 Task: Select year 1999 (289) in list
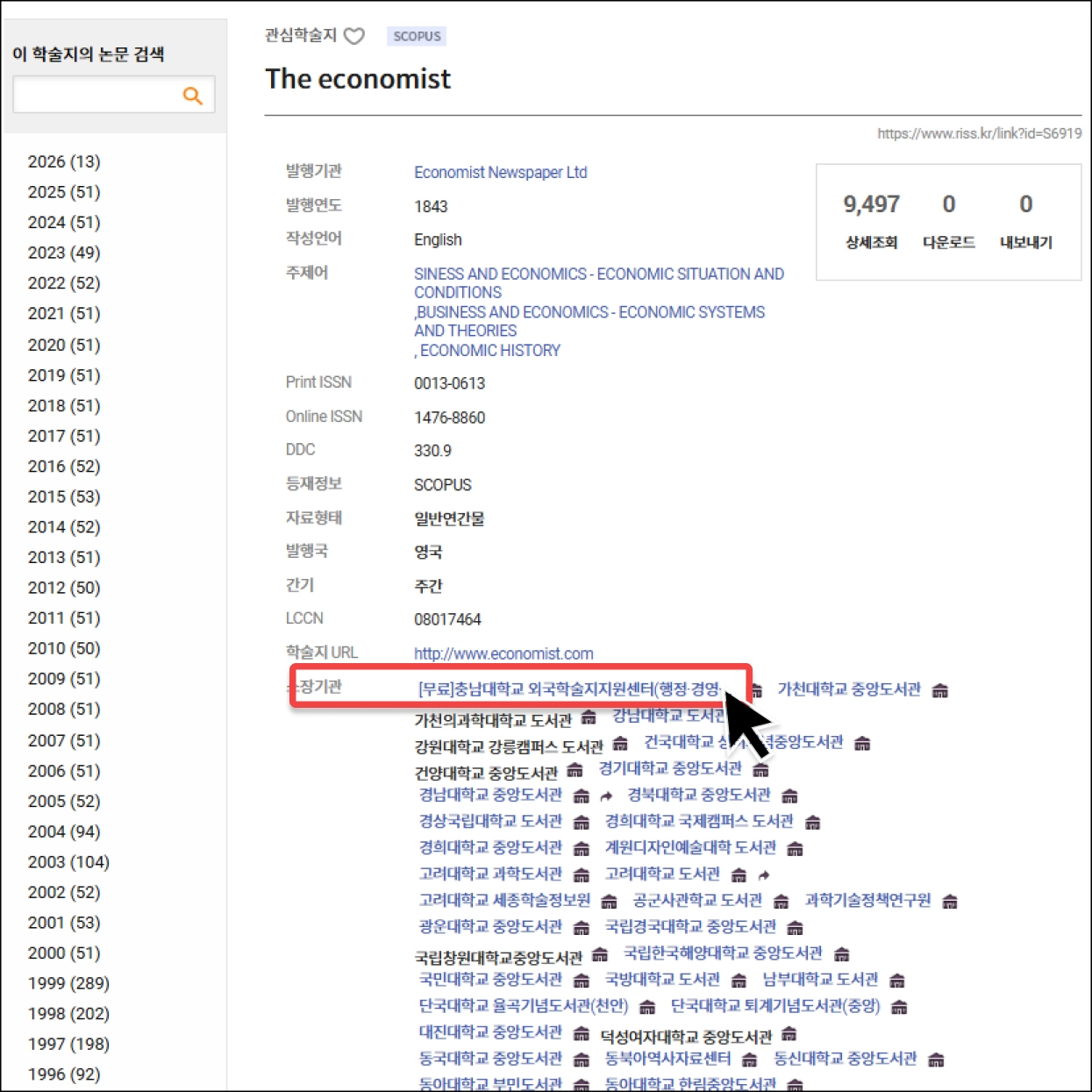pyautogui.click(x=68, y=983)
